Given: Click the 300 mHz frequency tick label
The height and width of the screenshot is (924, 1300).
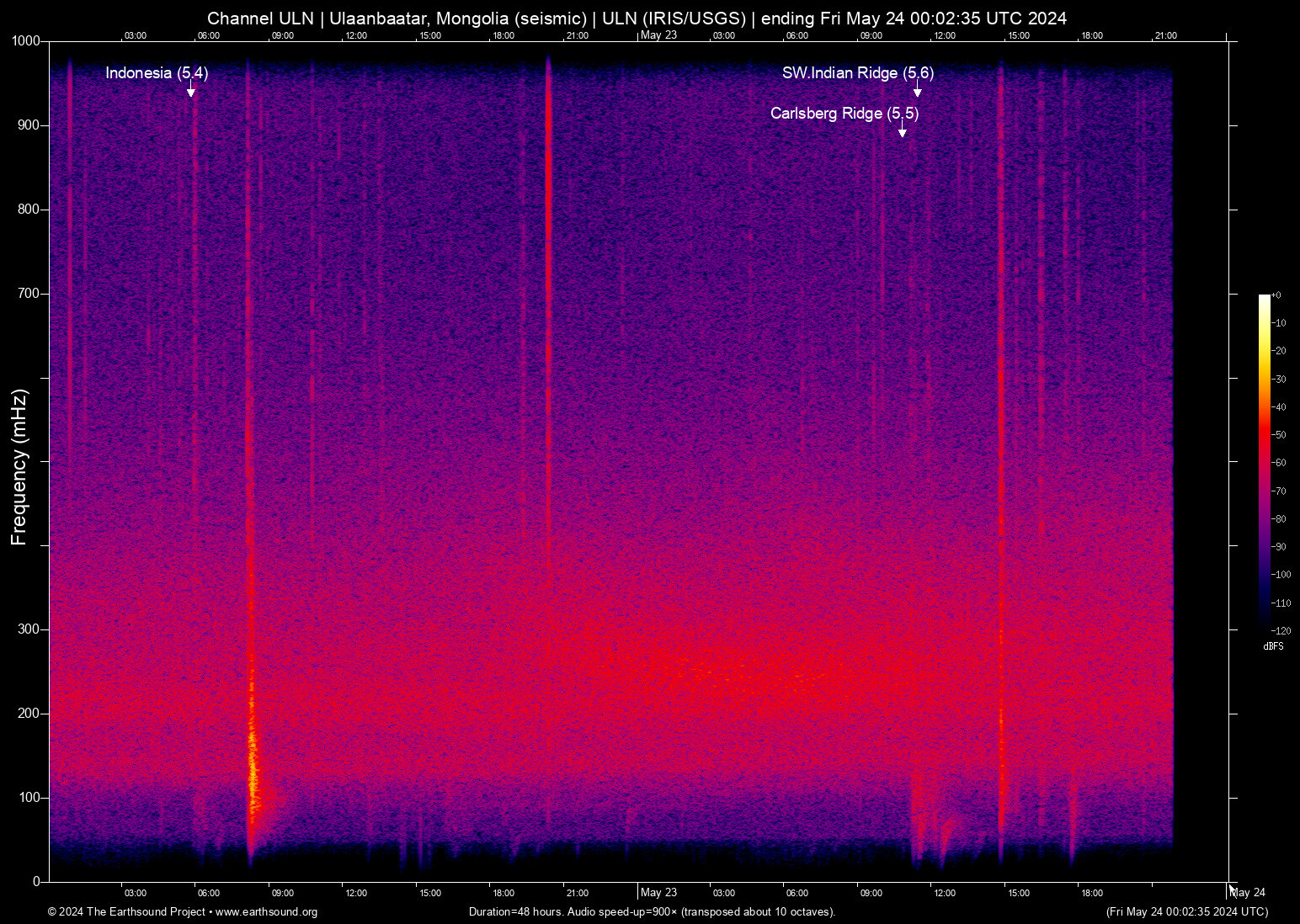Looking at the screenshot, I should [29, 629].
